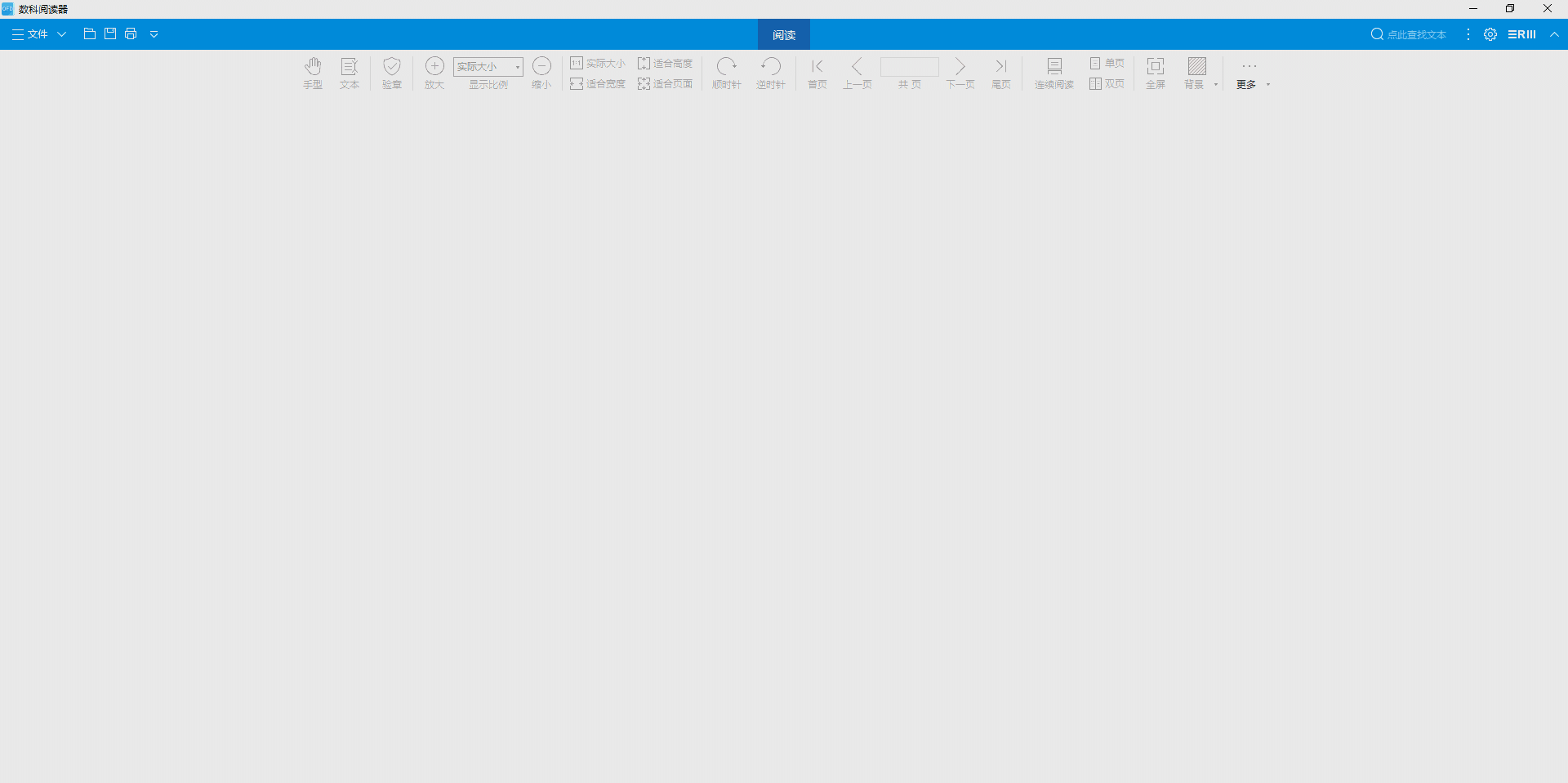Close the 数科阅读器 window
This screenshot has height=783, width=1568.
1548,9
